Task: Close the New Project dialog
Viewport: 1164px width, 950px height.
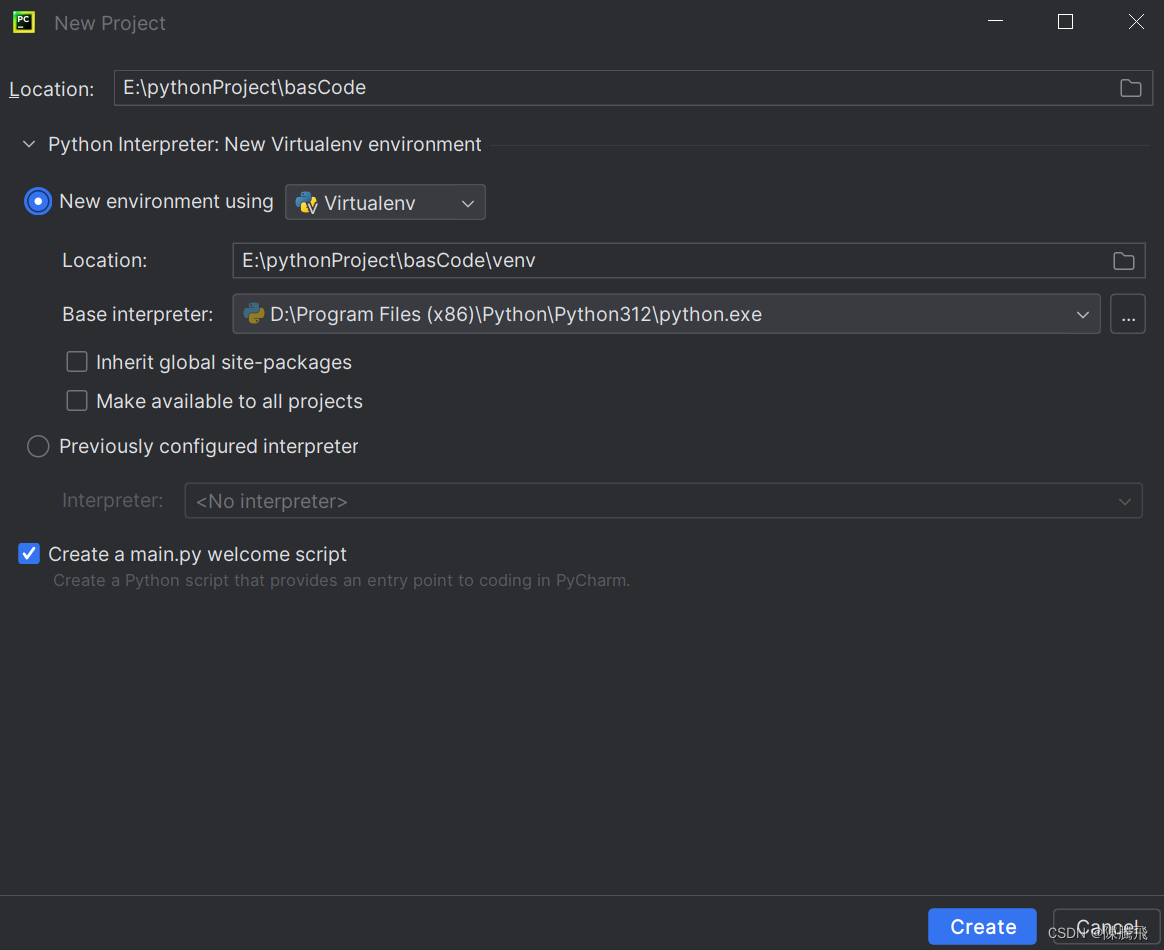Action: (x=1136, y=22)
